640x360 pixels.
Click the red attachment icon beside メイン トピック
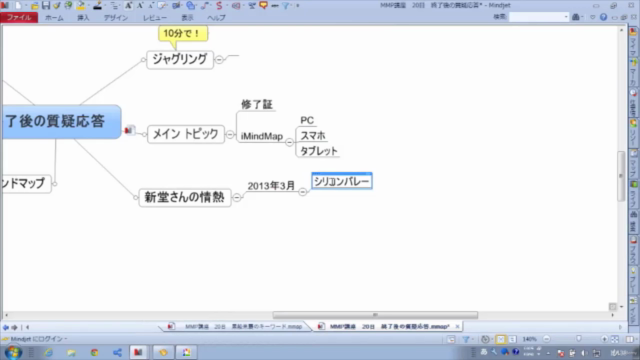(129, 130)
